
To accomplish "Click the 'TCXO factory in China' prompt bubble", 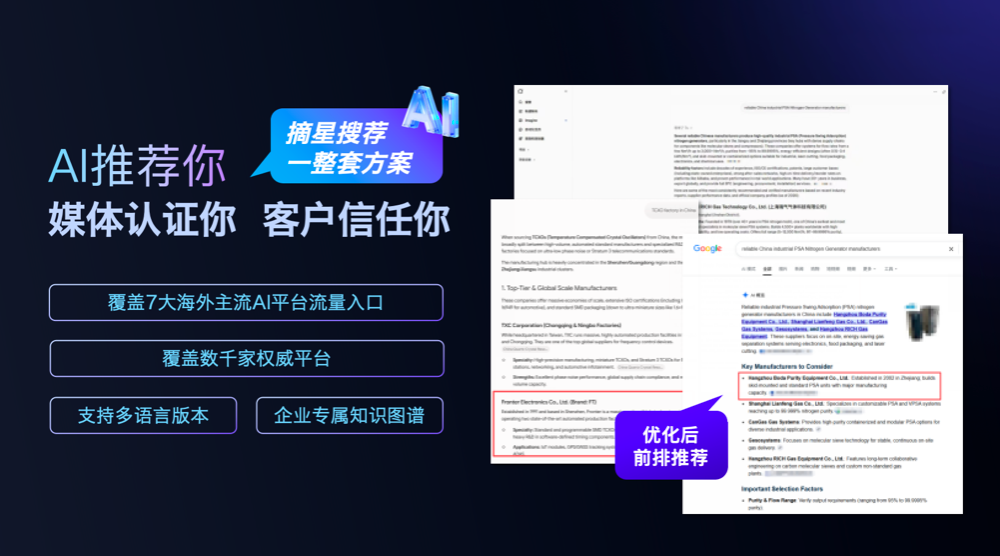I will point(673,210).
